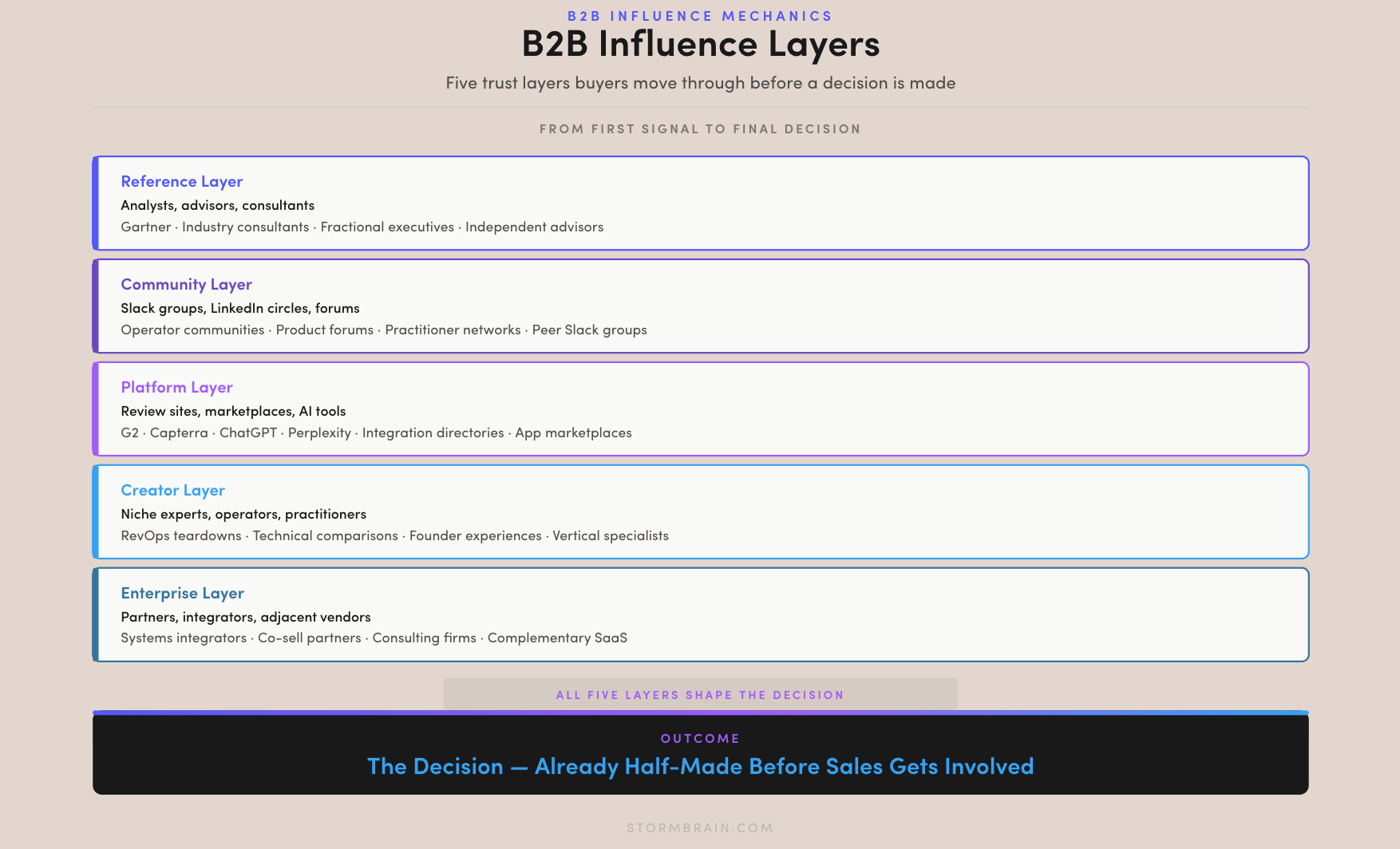
Task: Click the Decision outcome headline
Action: click(x=700, y=767)
